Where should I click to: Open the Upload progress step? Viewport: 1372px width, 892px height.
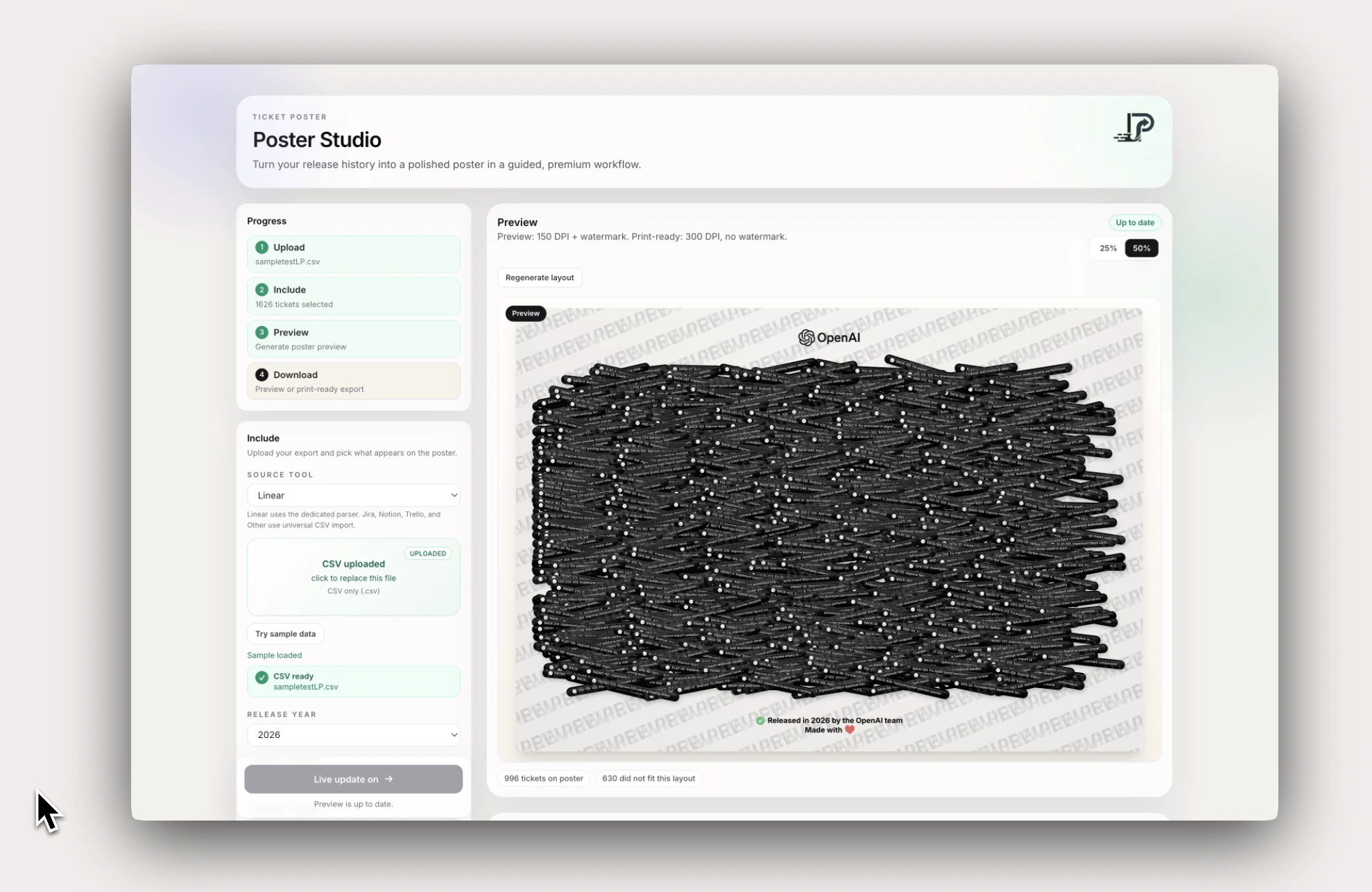click(353, 254)
